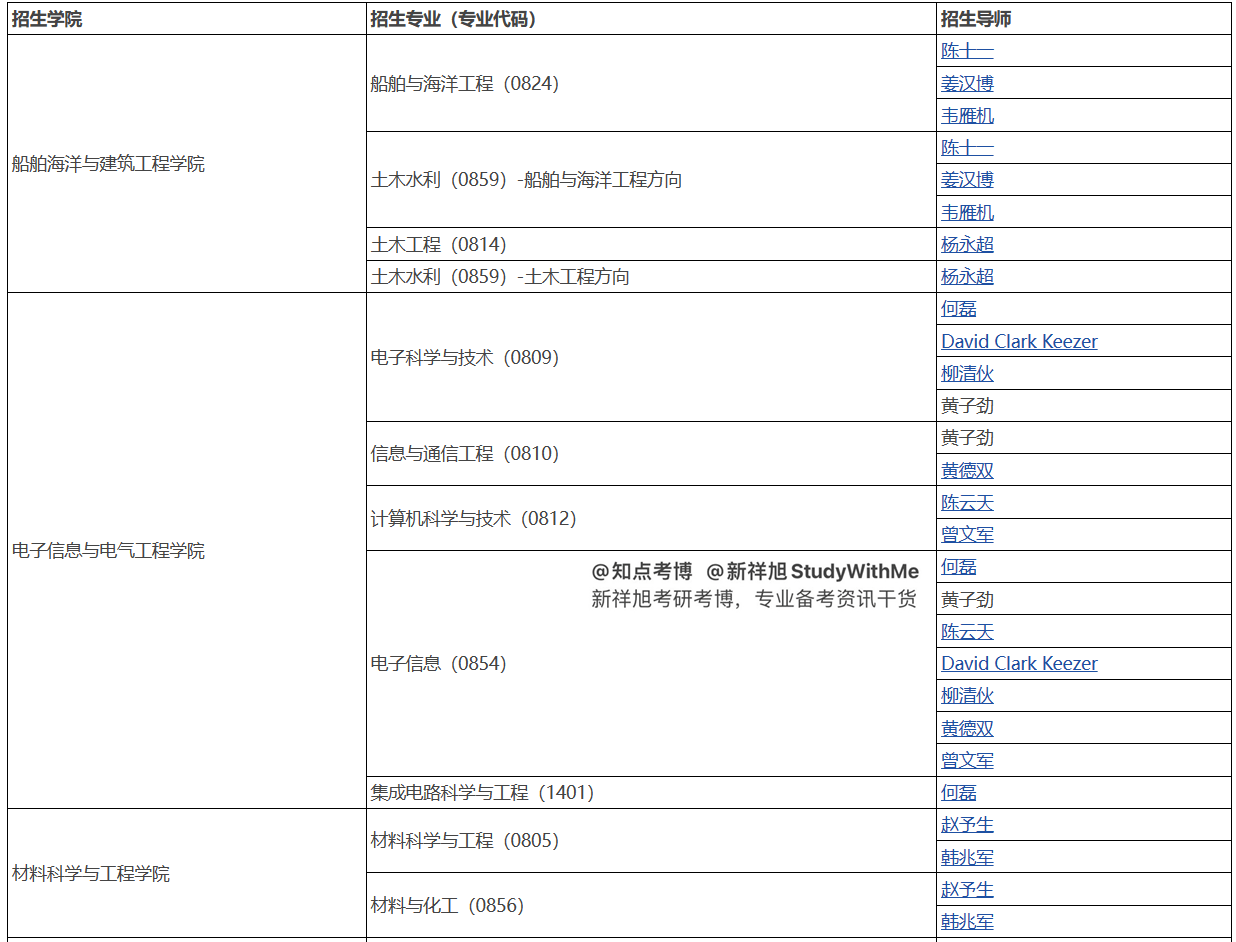Select the 材料科学与工程 (0805) major cell
1236x942 pixels.
click(651, 840)
